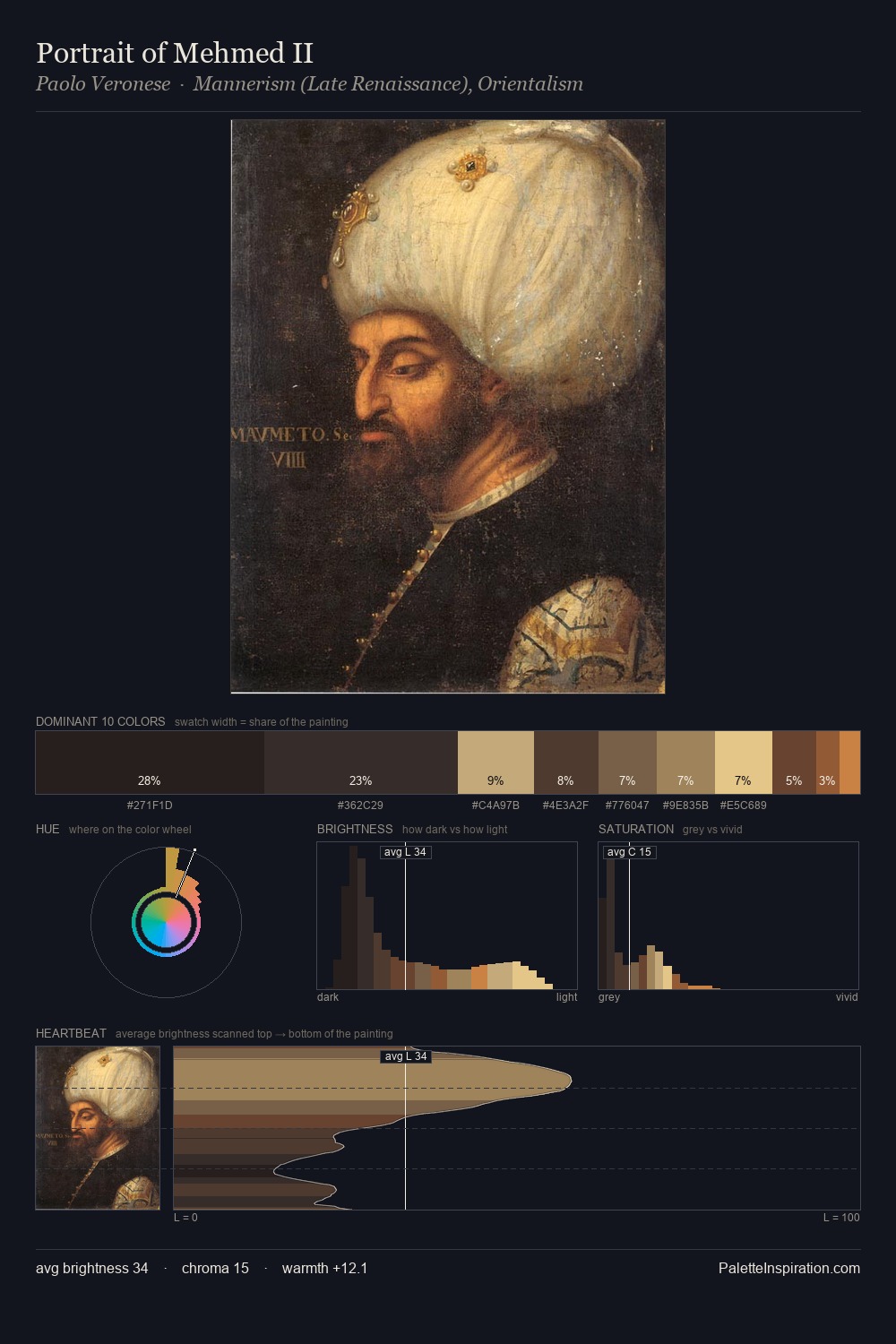
Task: Click 'chroma 15' footer stat
Action: coord(215,1268)
